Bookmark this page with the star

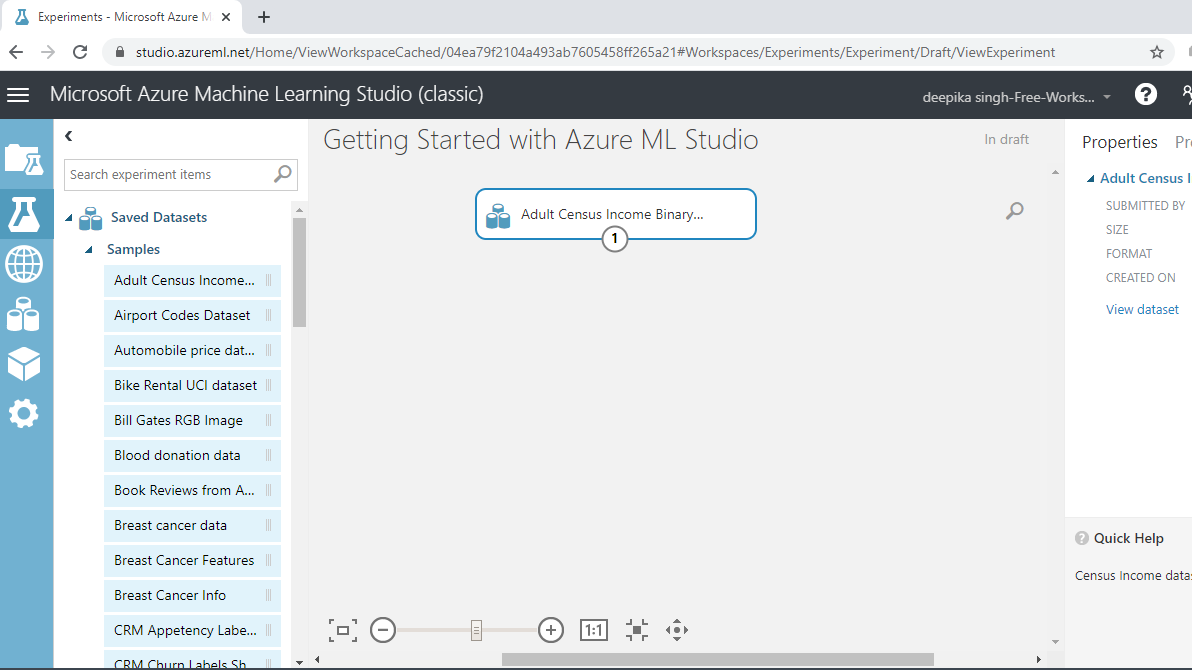tap(1157, 52)
